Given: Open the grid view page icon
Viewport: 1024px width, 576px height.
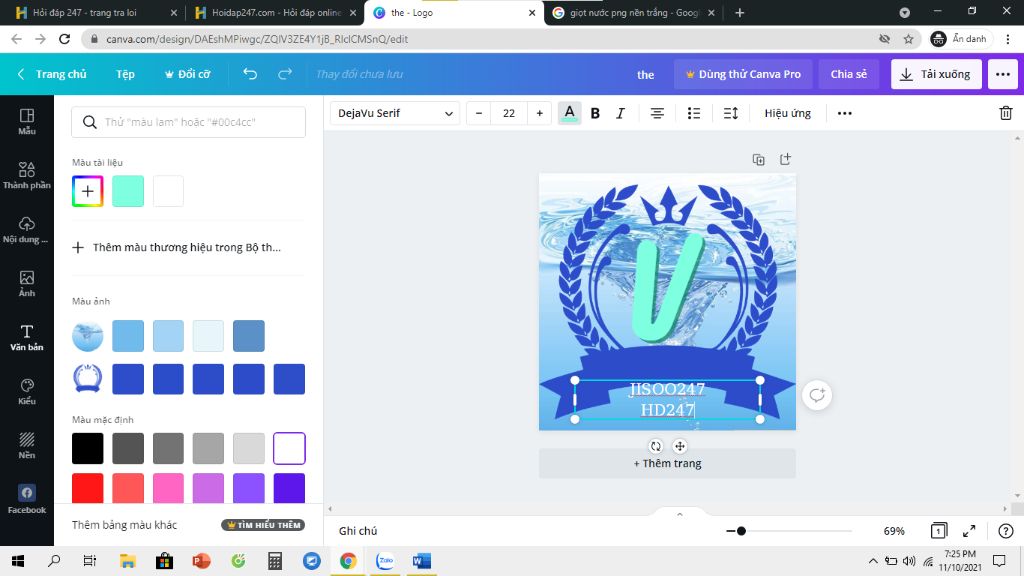Looking at the screenshot, I should pos(938,530).
